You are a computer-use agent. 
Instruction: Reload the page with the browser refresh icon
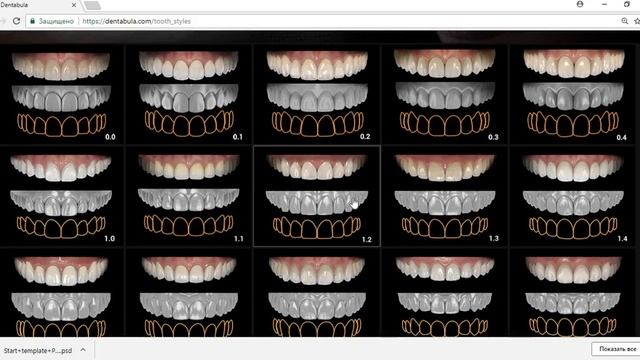(x=16, y=21)
